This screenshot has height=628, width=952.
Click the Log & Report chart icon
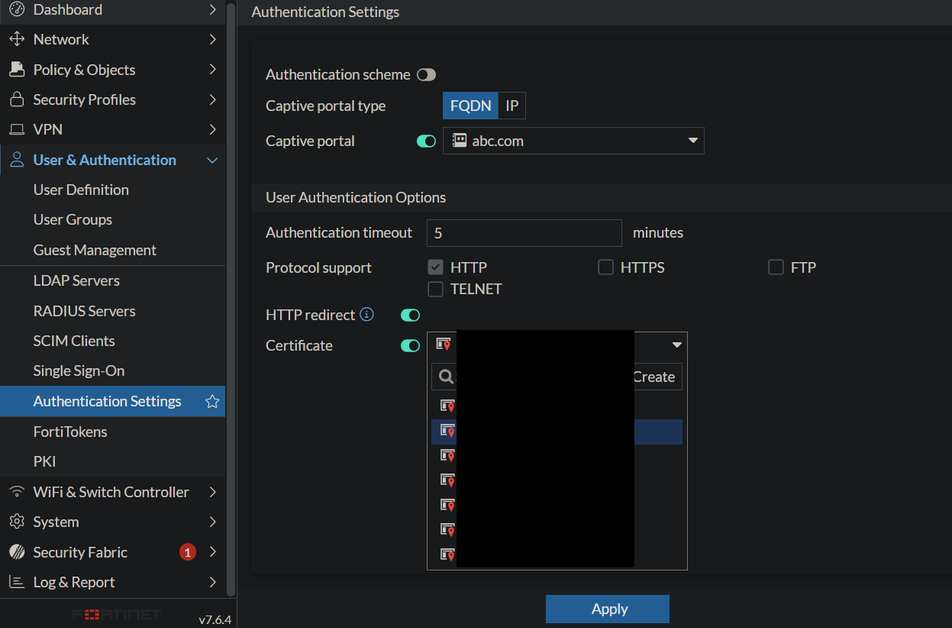tap(17, 582)
